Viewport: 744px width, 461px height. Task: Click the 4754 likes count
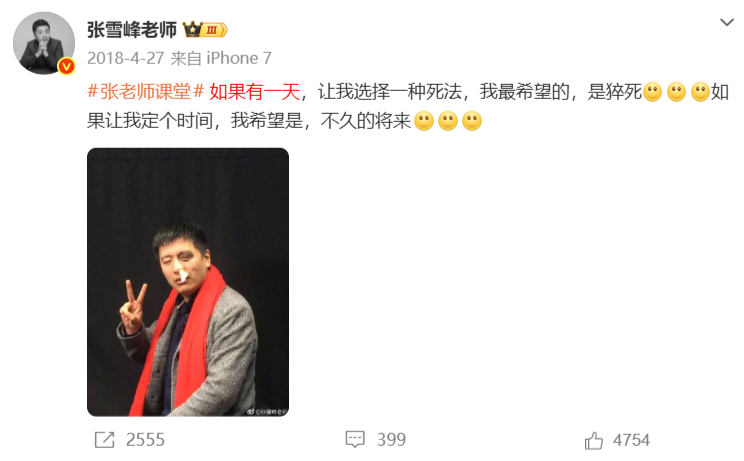(631, 440)
